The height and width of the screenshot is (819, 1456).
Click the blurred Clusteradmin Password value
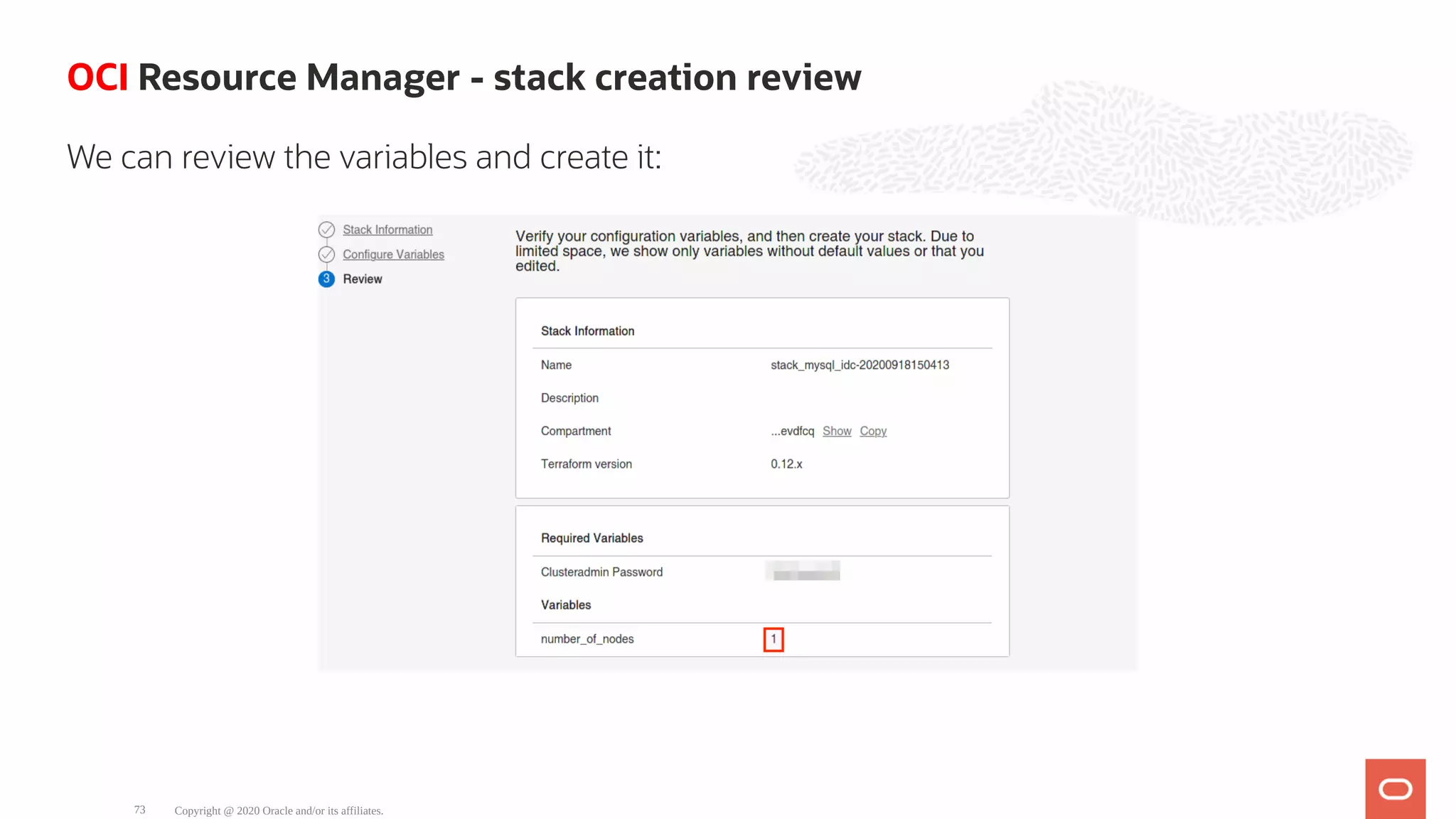click(x=803, y=571)
